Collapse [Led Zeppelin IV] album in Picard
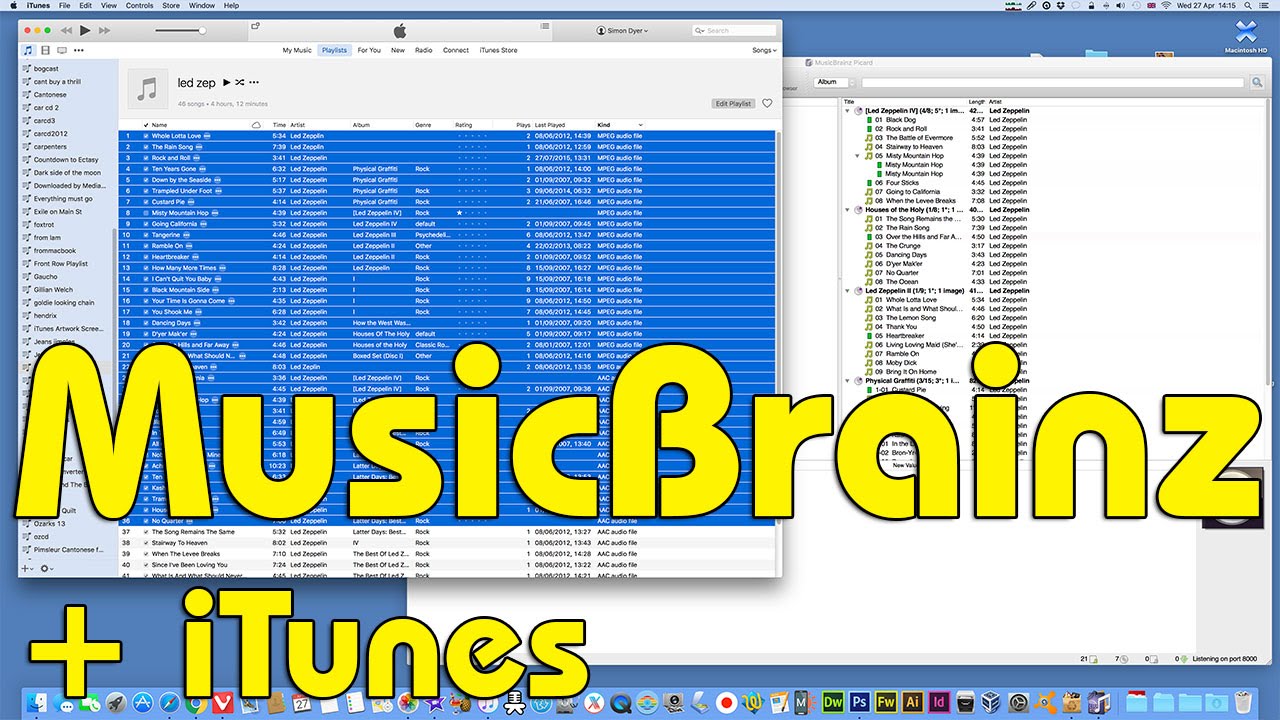This screenshot has width=1280, height=720. coord(848,111)
